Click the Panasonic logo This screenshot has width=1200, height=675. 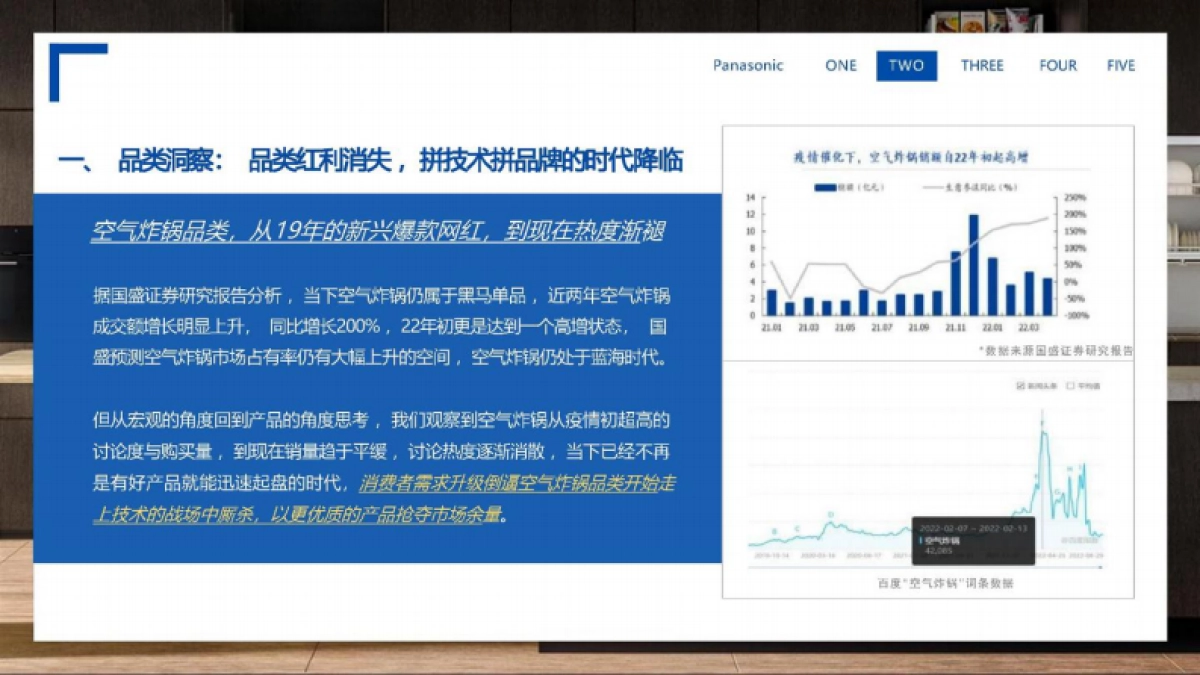tap(749, 66)
